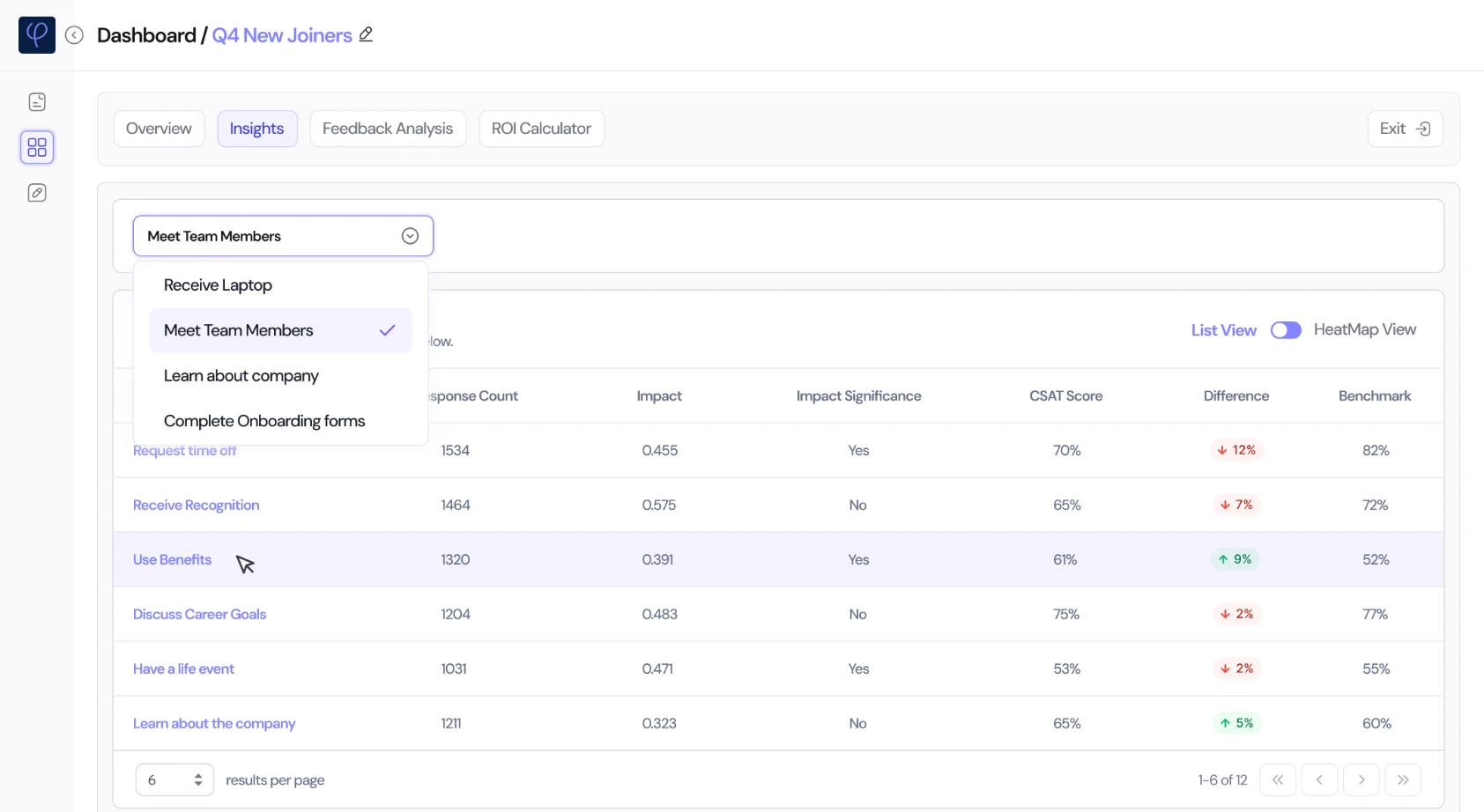
Task: Go to the previous results page
Action: [x=1319, y=779]
